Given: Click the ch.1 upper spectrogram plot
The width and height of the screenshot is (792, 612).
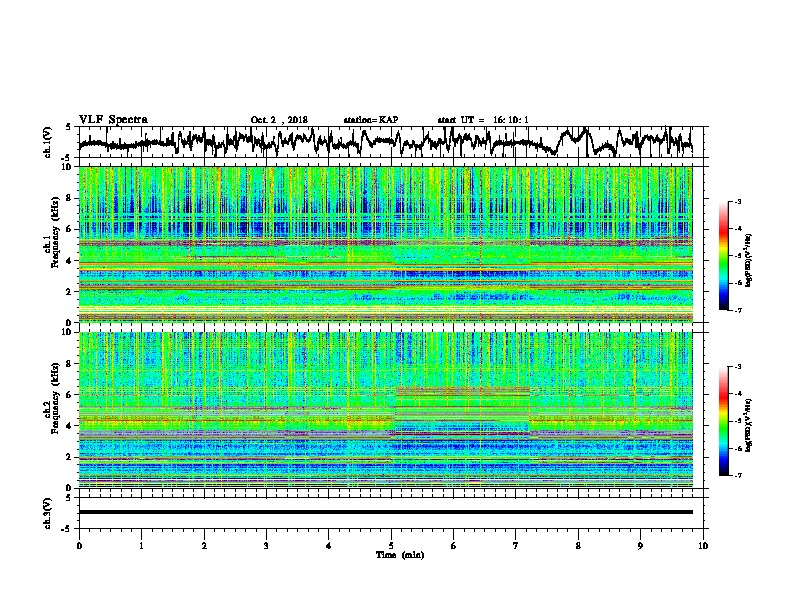Looking at the screenshot, I should click(385, 244).
